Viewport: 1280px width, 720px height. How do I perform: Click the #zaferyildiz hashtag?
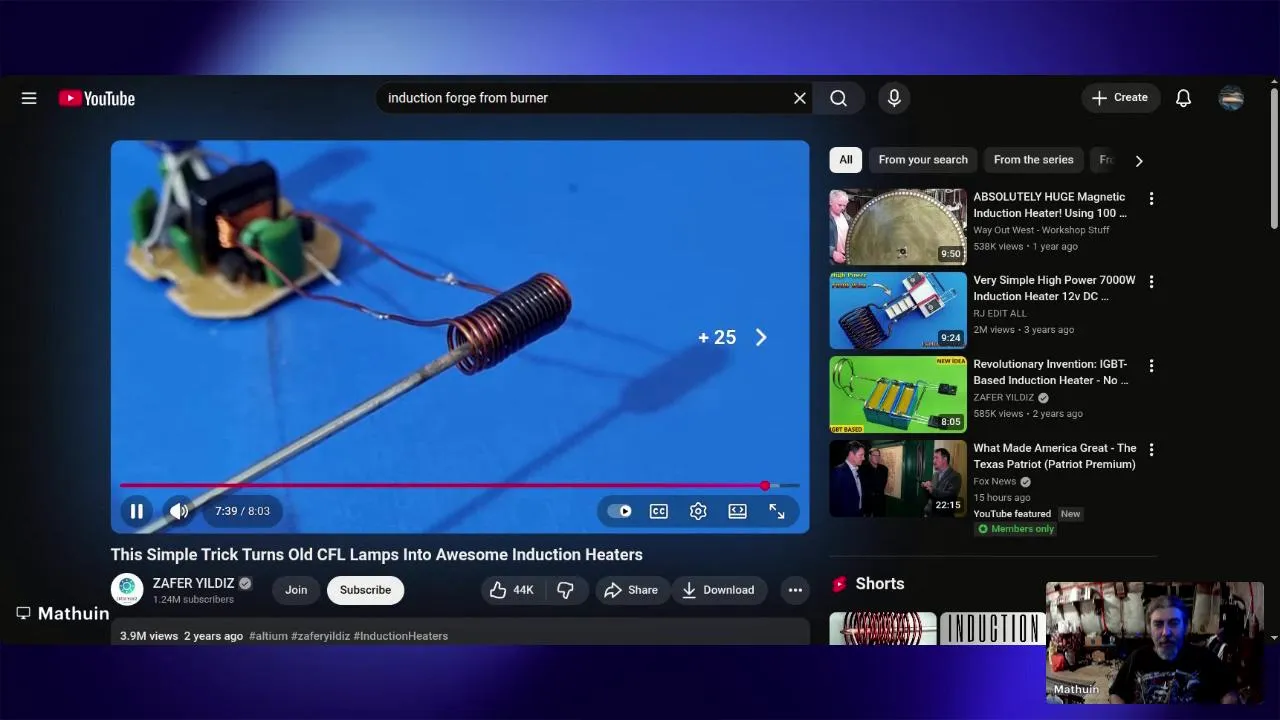click(x=320, y=636)
